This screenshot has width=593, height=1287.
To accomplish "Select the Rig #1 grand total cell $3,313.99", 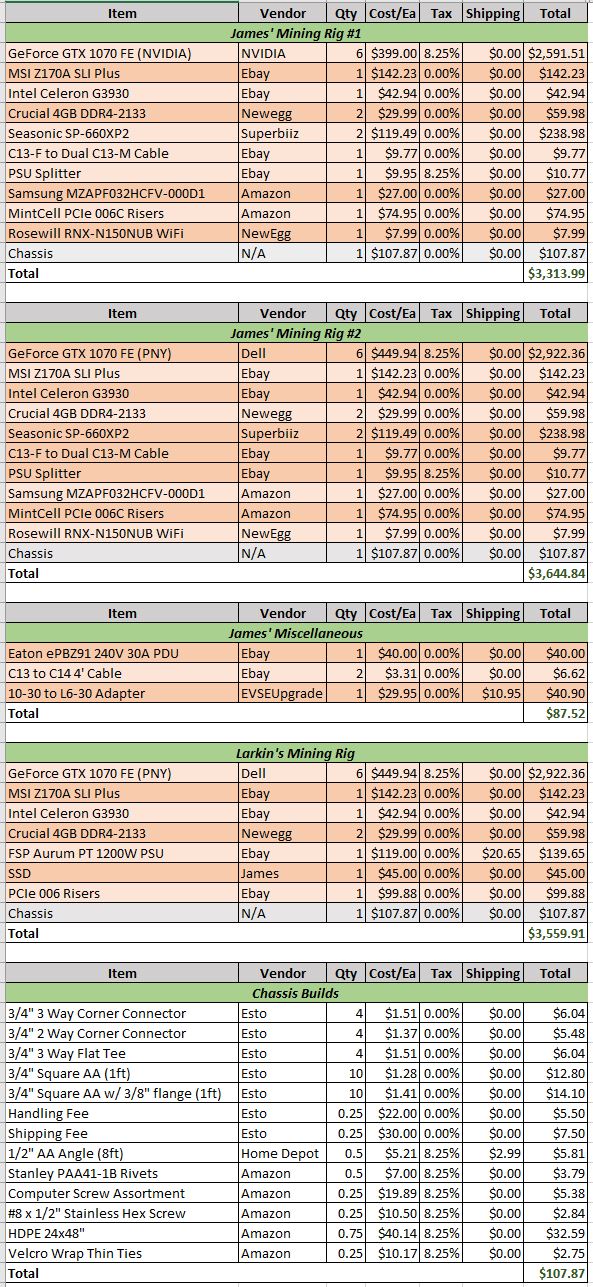I will coord(556,273).
